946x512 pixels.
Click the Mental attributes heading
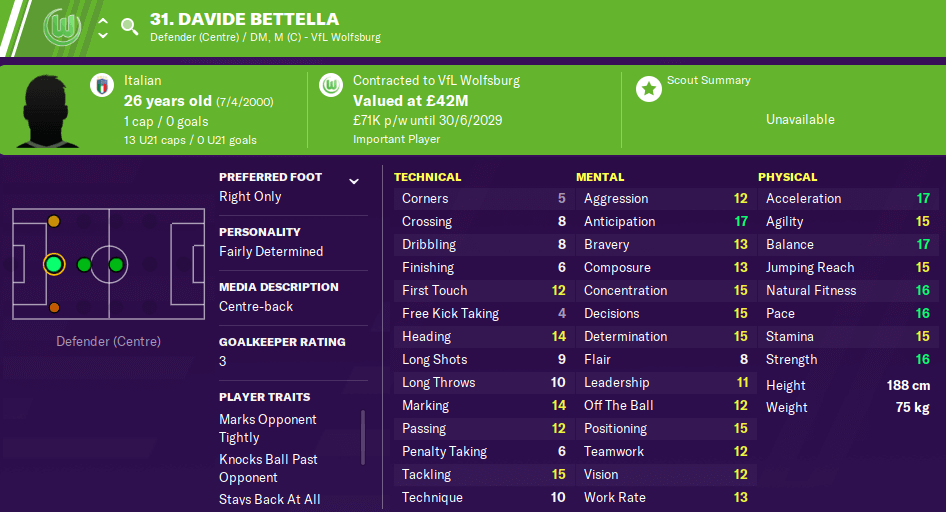coord(600,177)
